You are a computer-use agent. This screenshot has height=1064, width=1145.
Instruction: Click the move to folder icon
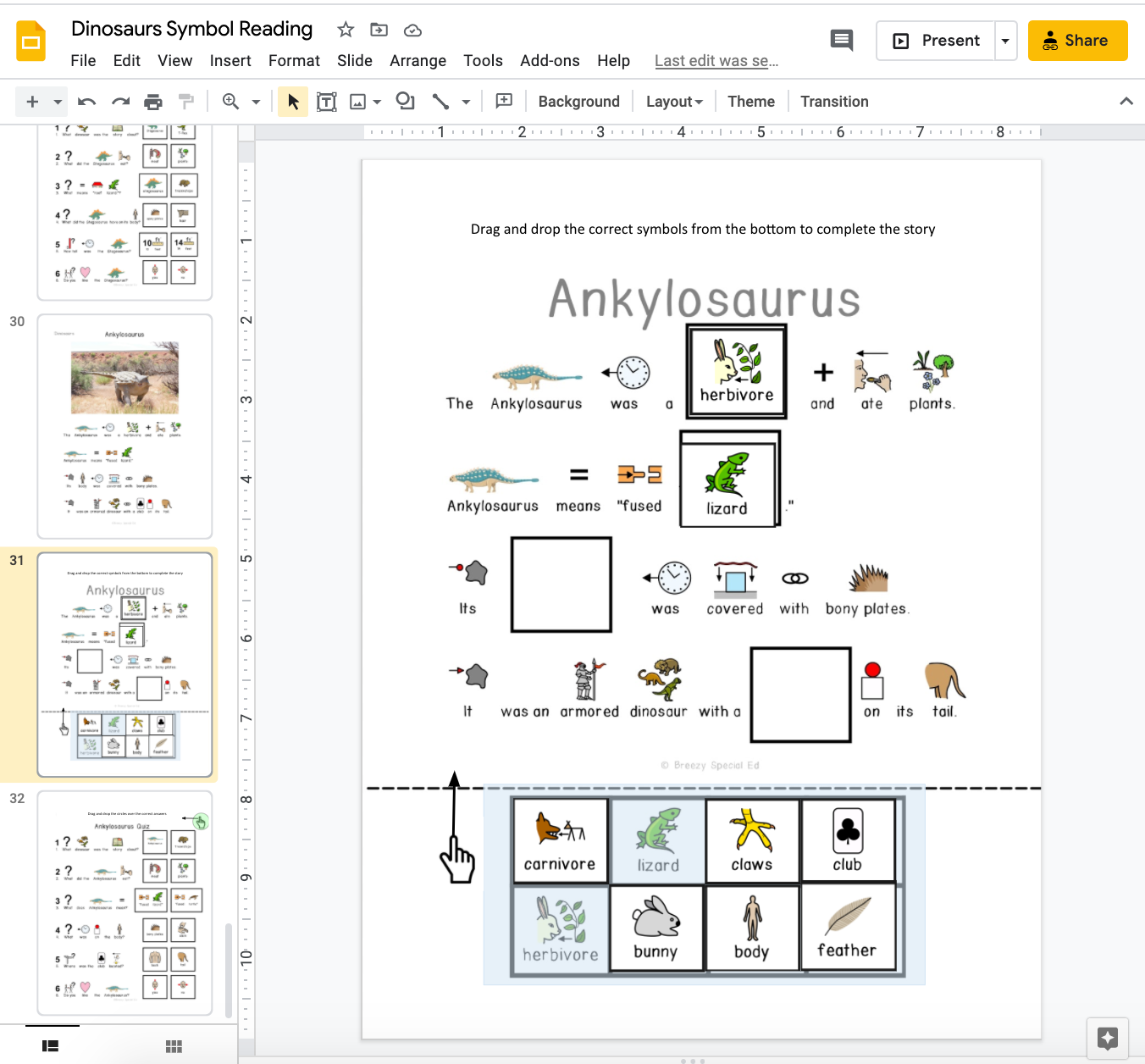coord(379,30)
